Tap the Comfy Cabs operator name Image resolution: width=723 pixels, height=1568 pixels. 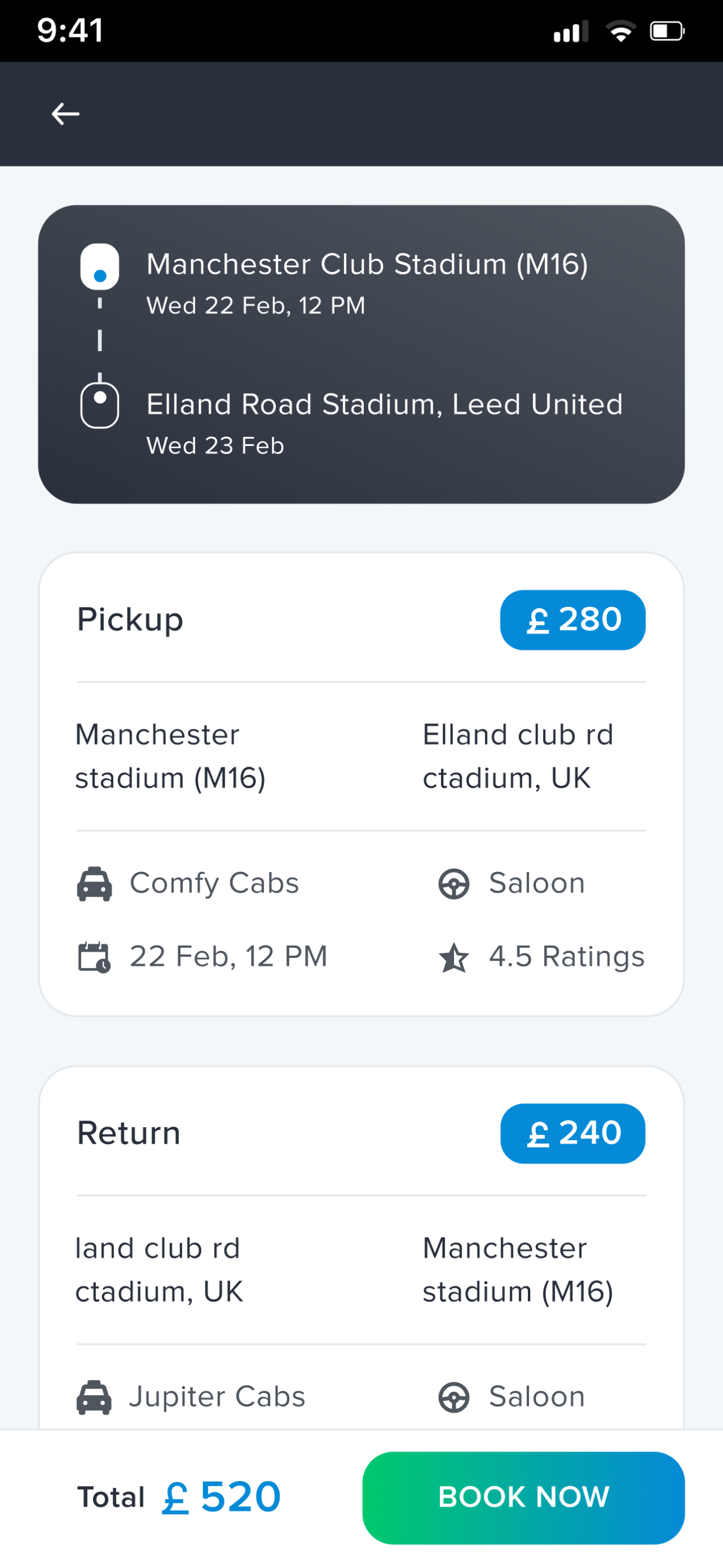[x=214, y=883]
